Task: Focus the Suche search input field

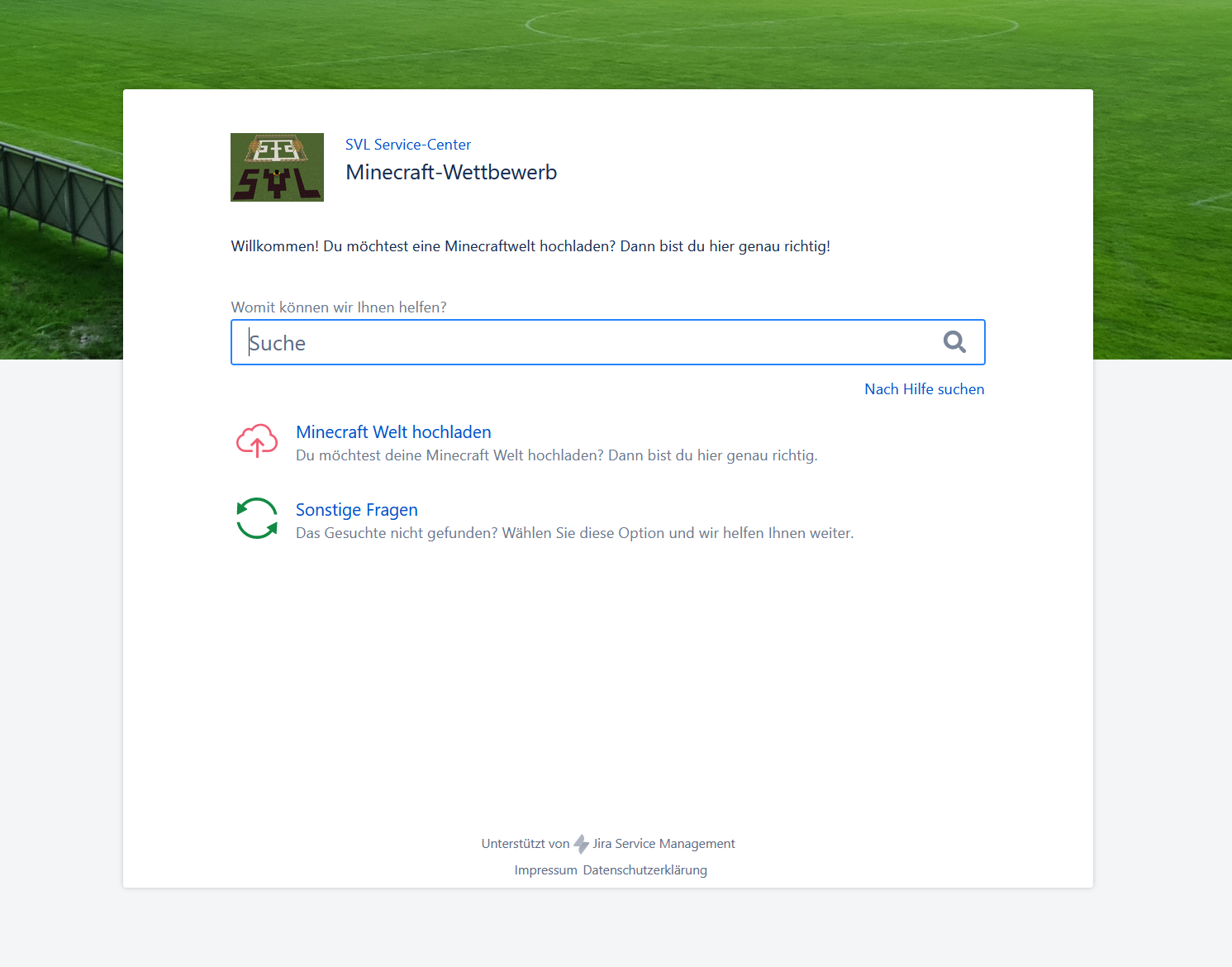Action: coord(587,342)
